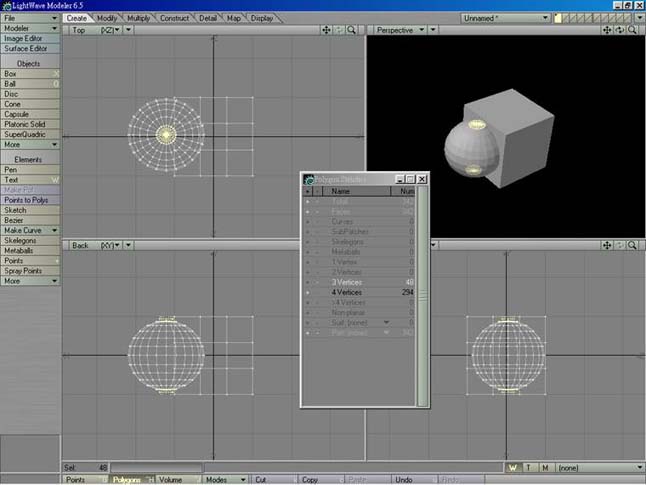Click the zoom magnifier in the bottom-right viewport
Viewport: 646px width, 485px height.
pos(632,246)
